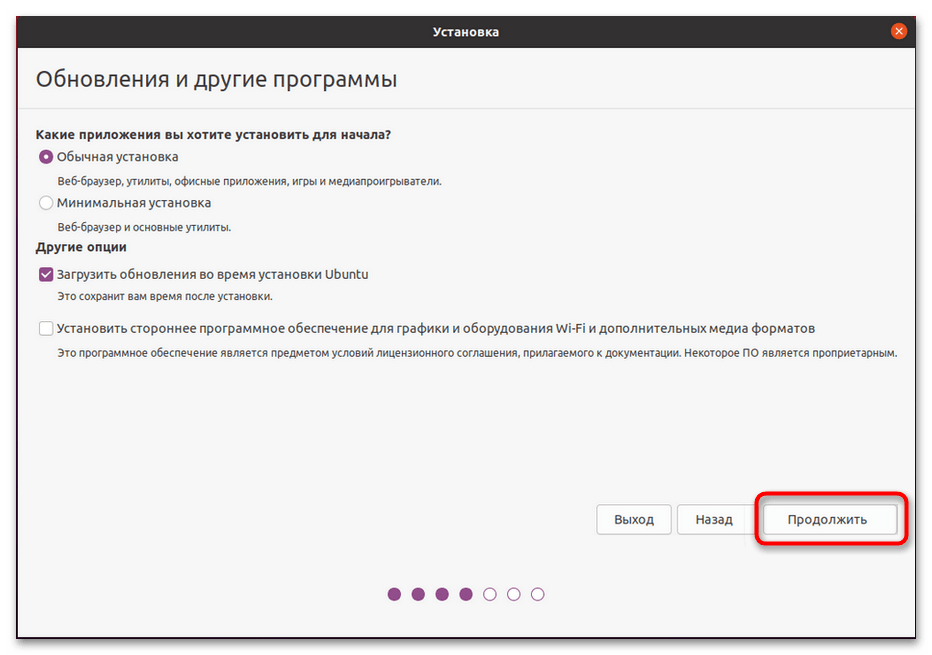
Task: Uncheck Загрузить обновления во время установки Ubuntu
Action: [x=46, y=274]
